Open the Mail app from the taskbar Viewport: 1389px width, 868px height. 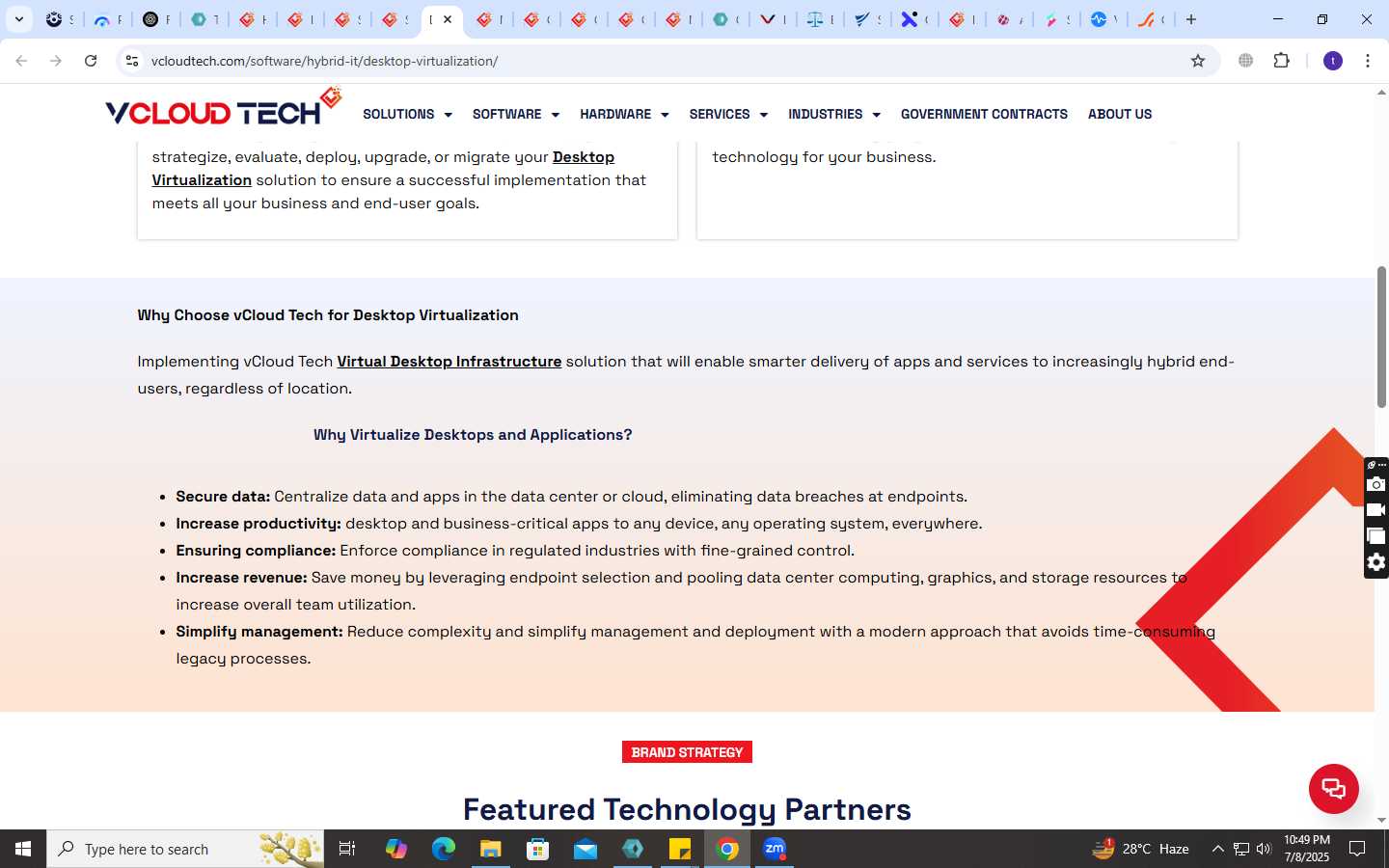pyautogui.click(x=585, y=849)
